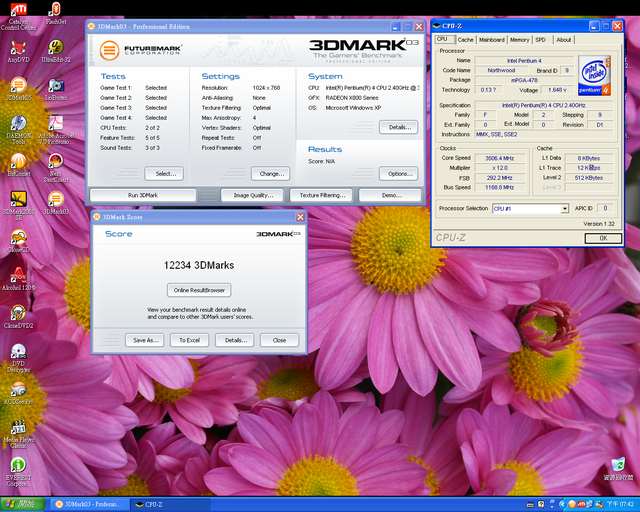Open the SPD tab in CPU-Z
Viewport: 640px width, 512px height.
[540, 40]
